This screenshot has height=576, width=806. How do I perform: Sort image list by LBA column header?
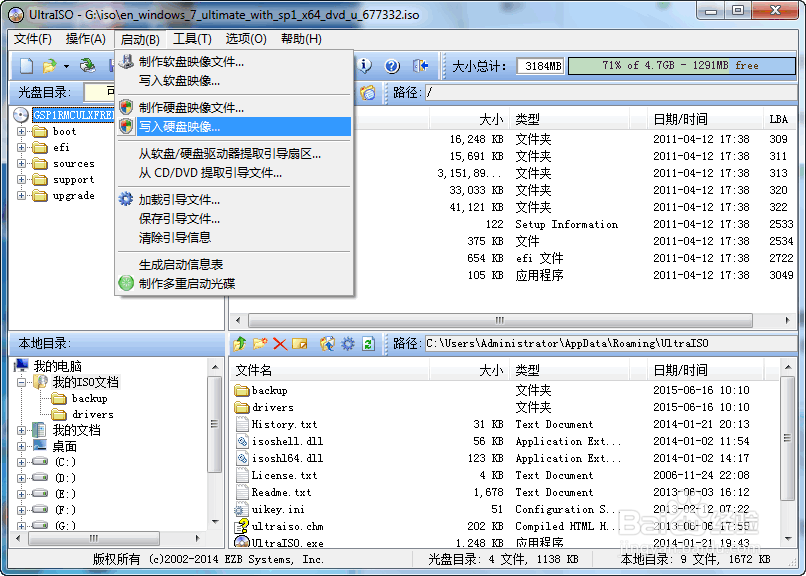click(779, 119)
